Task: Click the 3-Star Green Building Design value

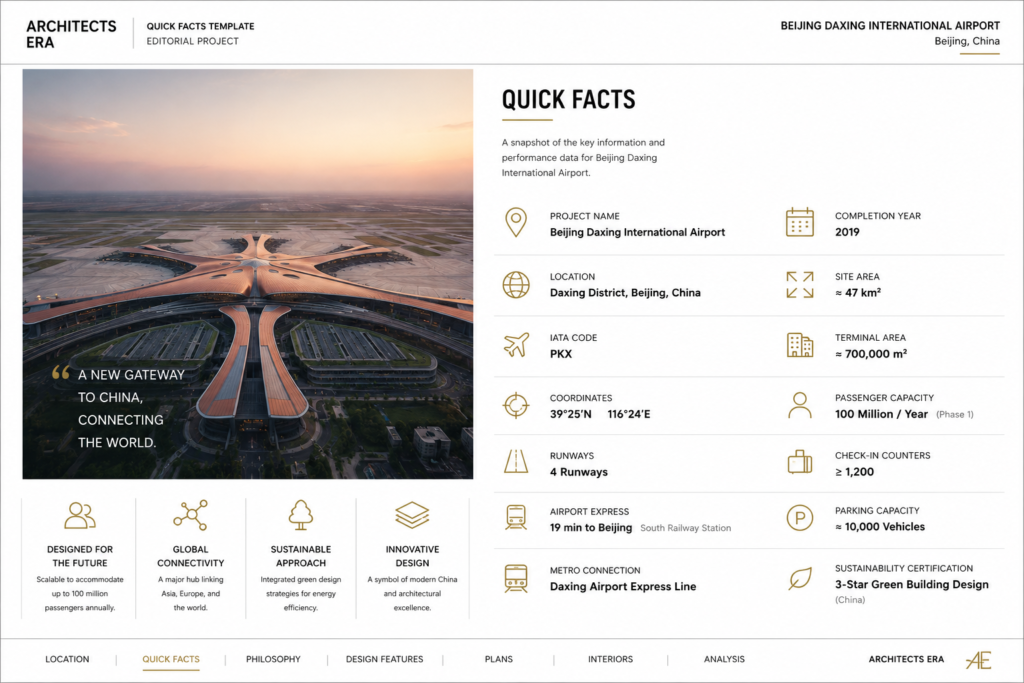Action: [912, 584]
